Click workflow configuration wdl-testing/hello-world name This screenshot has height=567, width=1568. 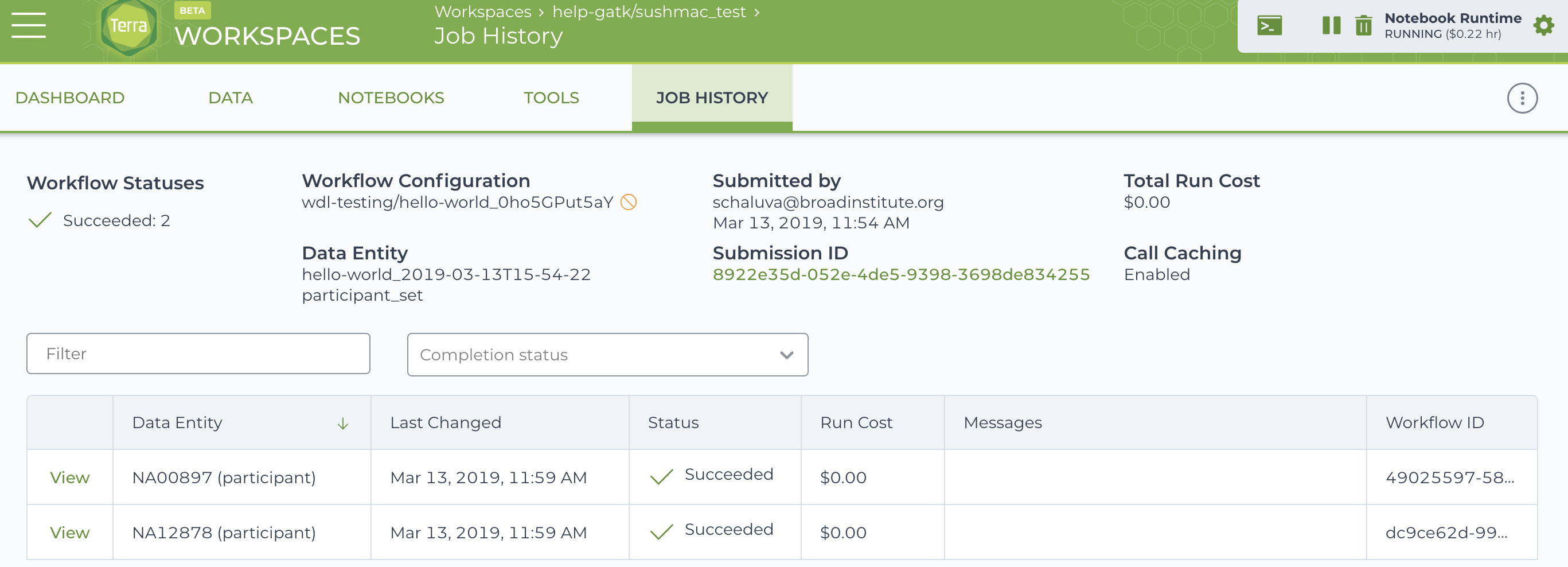(x=457, y=202)
